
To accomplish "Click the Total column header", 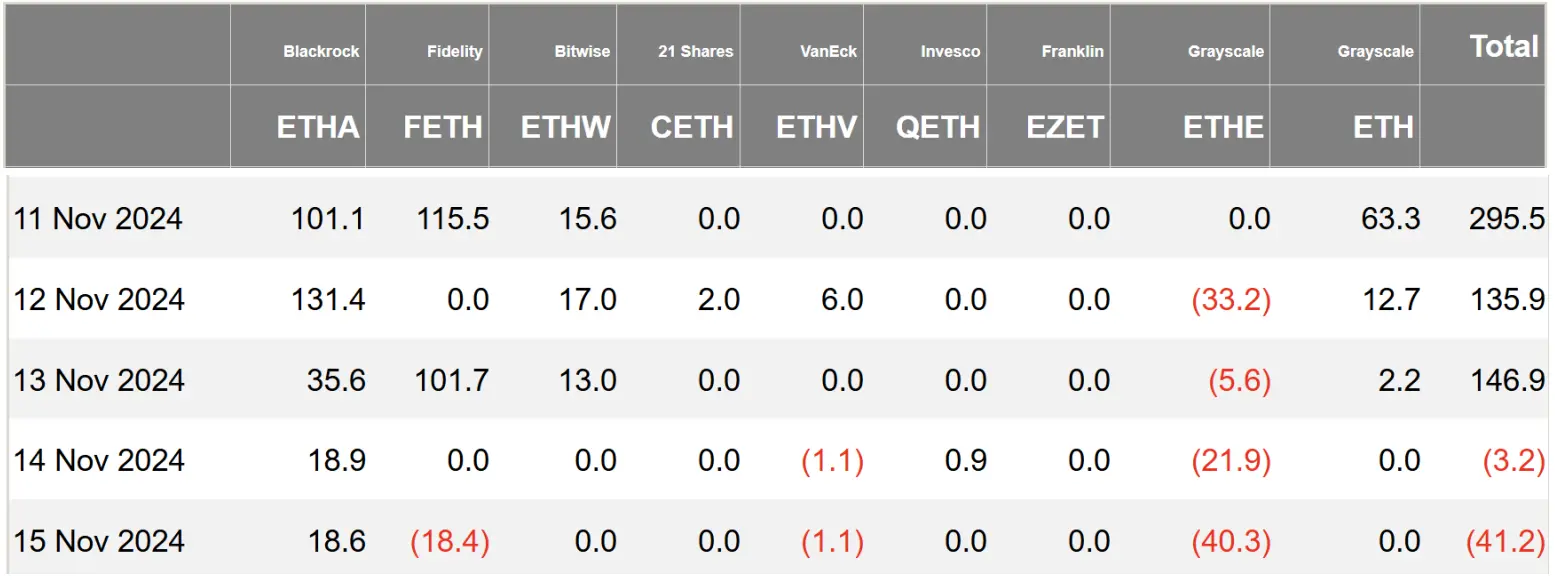I will (x=1503, y=46).
